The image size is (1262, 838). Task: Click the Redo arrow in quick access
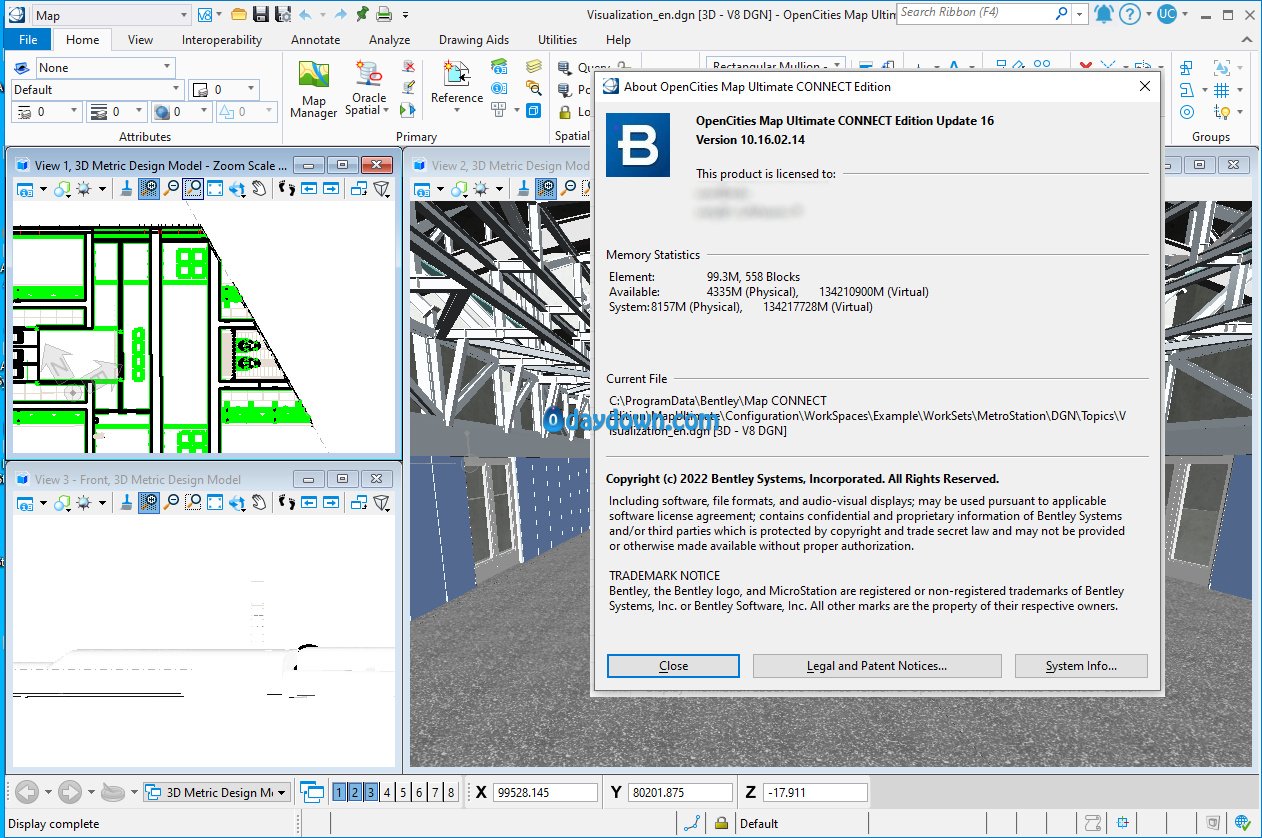tap(340, 14)
